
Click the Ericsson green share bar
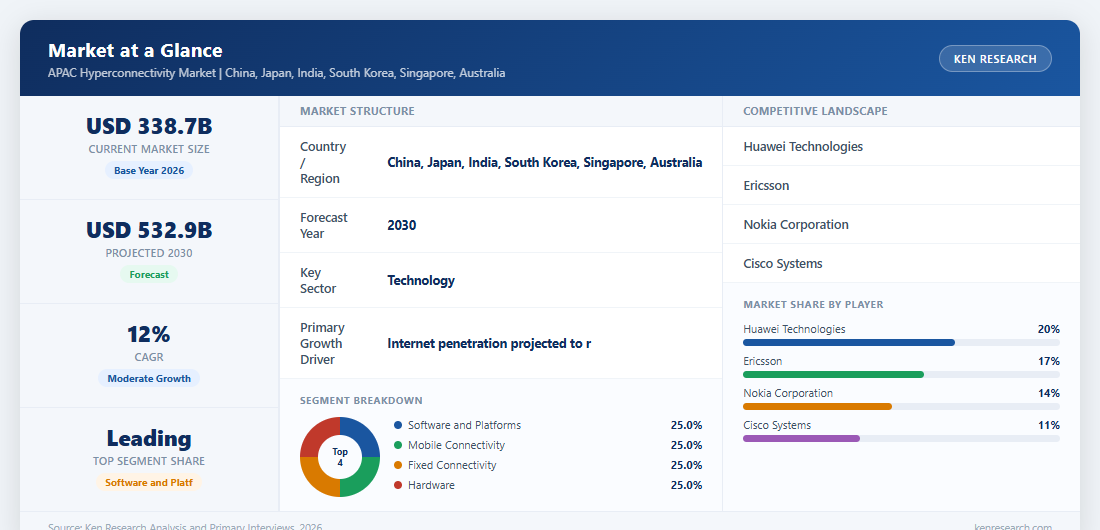(833, 375)
